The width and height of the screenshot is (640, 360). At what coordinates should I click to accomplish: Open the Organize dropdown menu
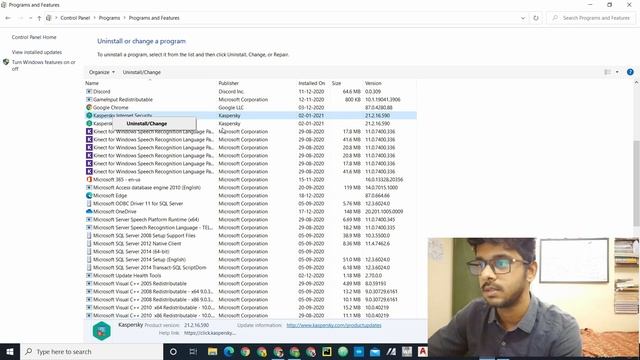[102, 72]
